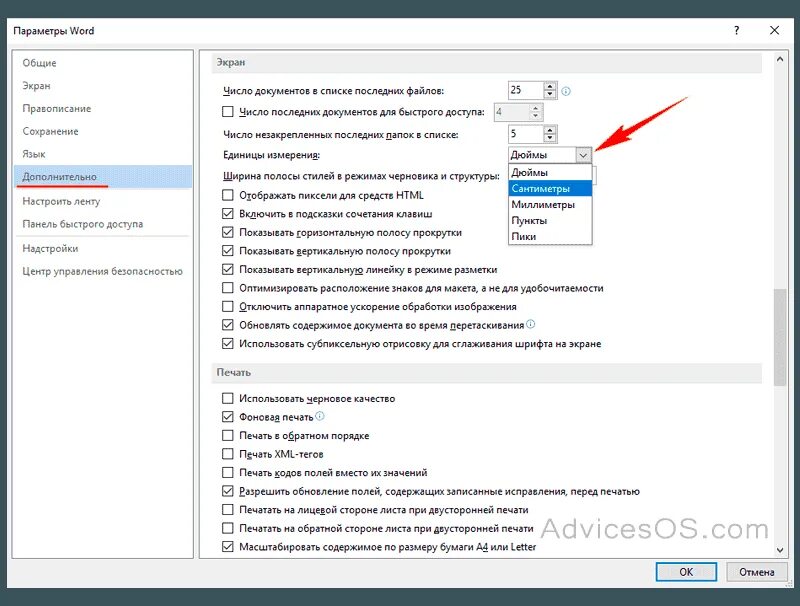The width and height of the screenshot is (800, 606).
Task: Toggle Показывать вертикальную линейку в режиме разметки
Action: [x=228, y=269]
